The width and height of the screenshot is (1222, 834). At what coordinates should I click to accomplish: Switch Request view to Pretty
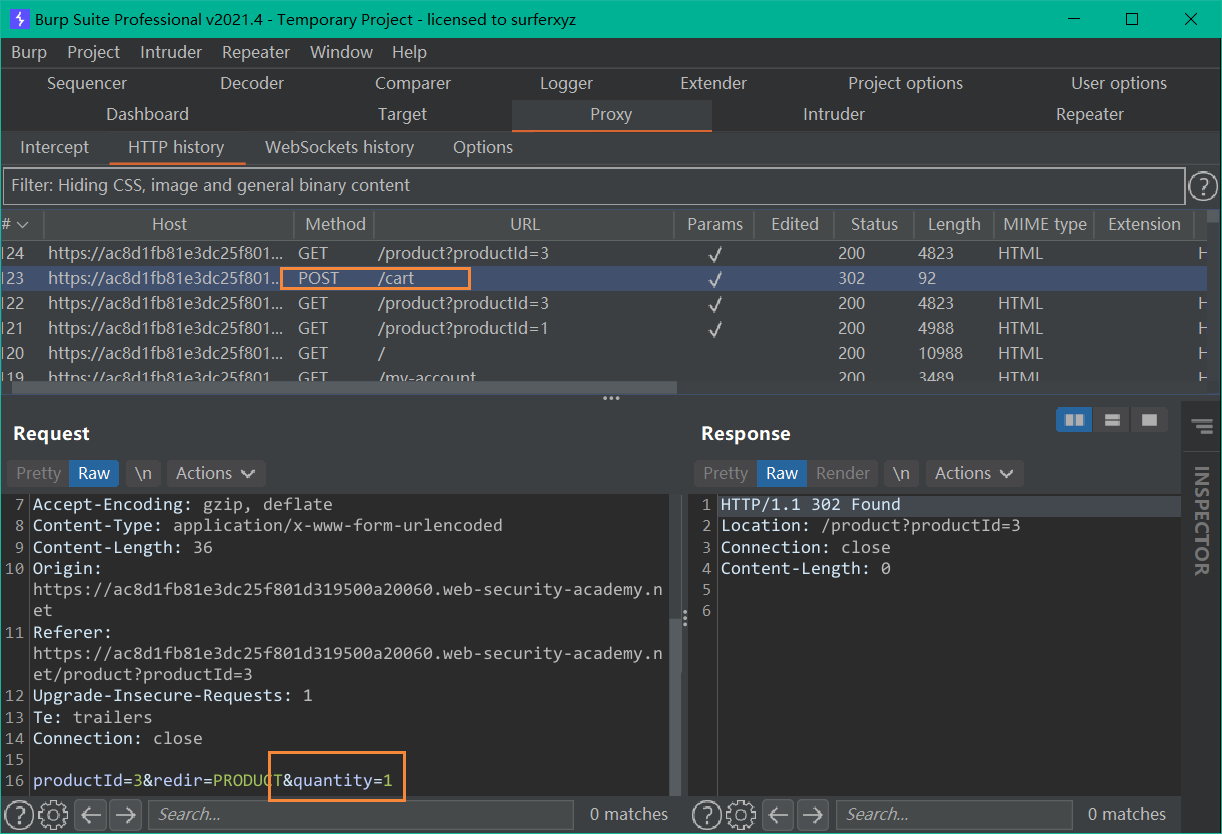point(39,473)
